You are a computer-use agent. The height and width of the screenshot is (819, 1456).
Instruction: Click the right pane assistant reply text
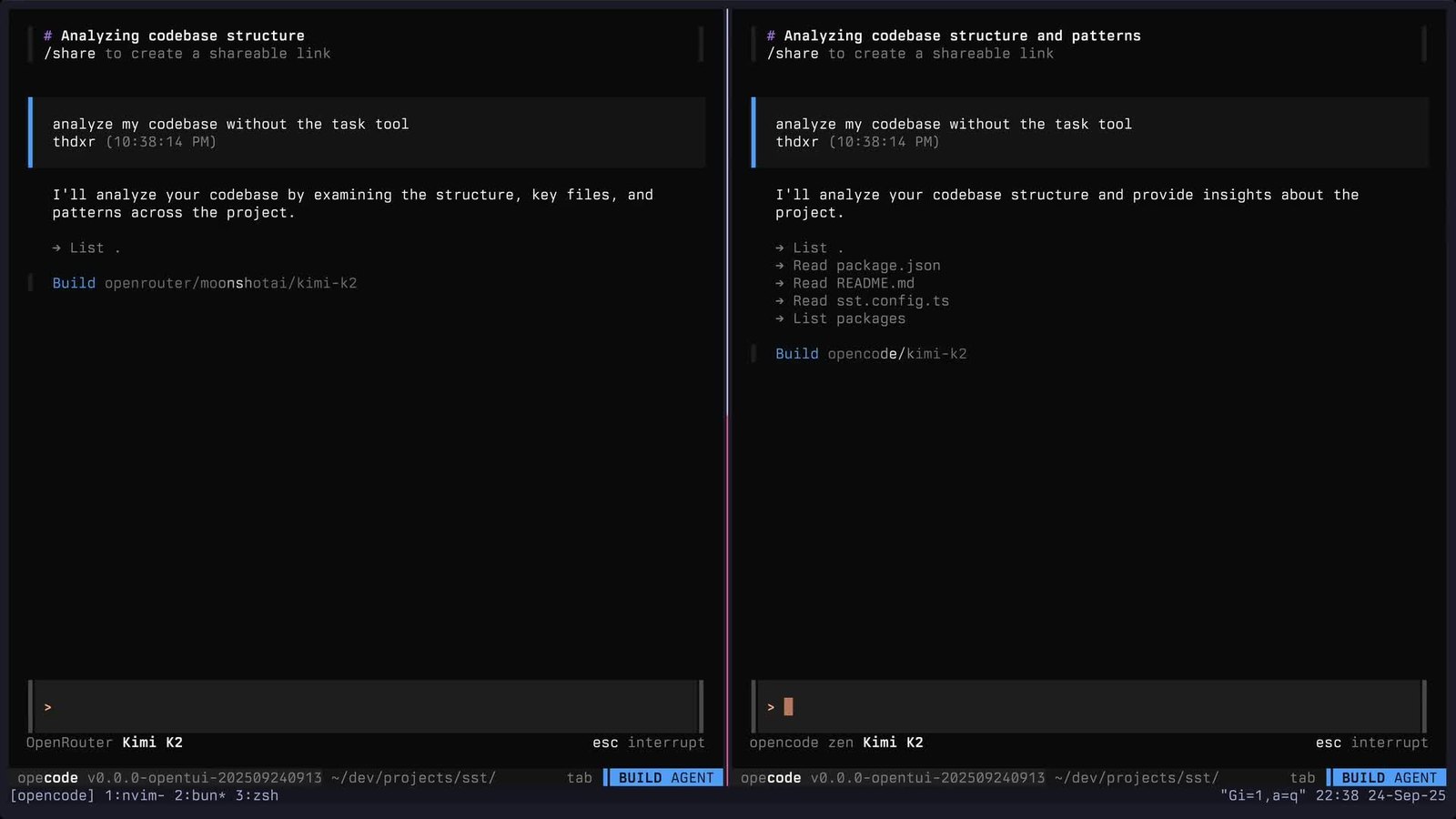click(x=1067, y=203)
